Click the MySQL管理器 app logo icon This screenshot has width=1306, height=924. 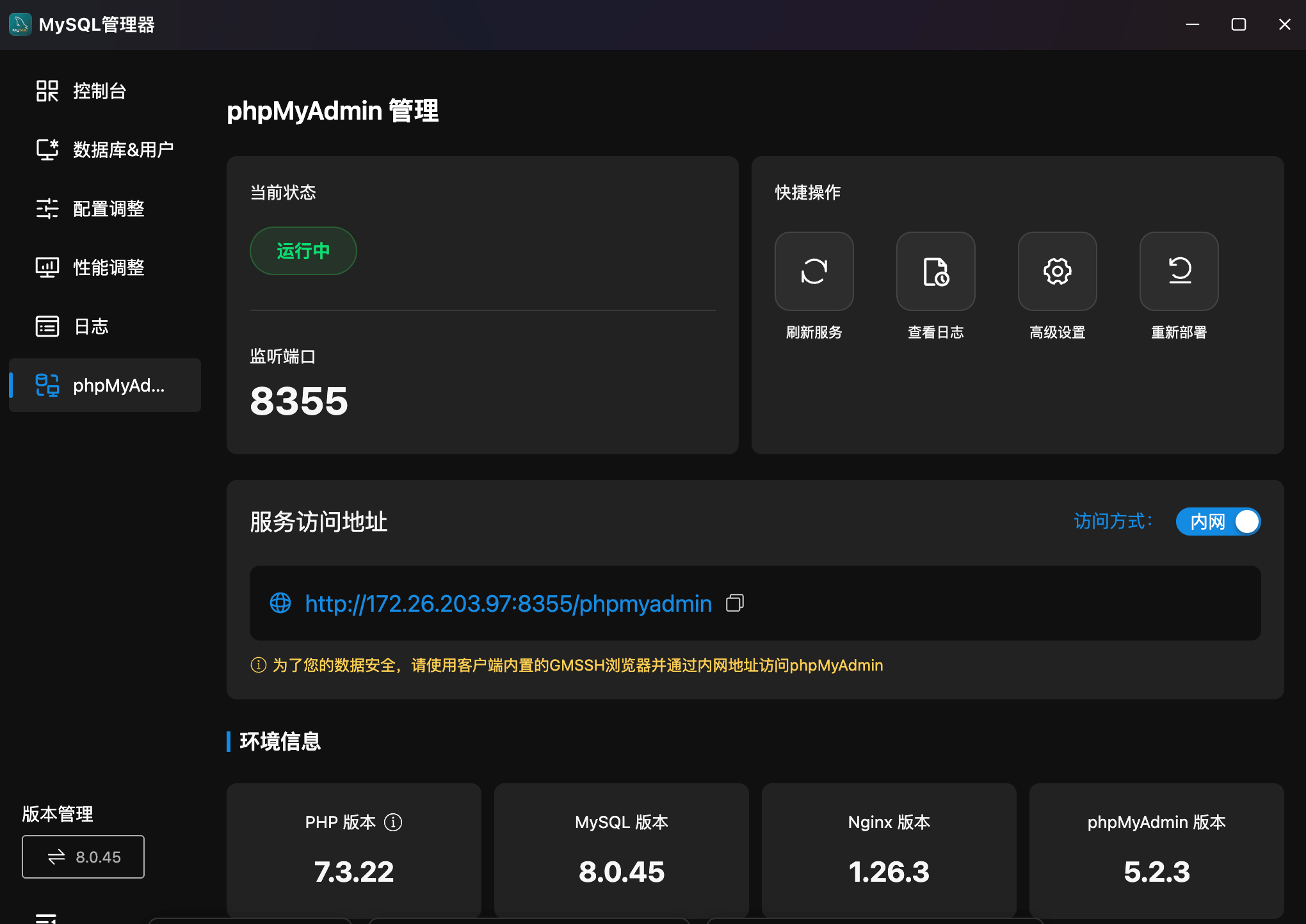20,24
